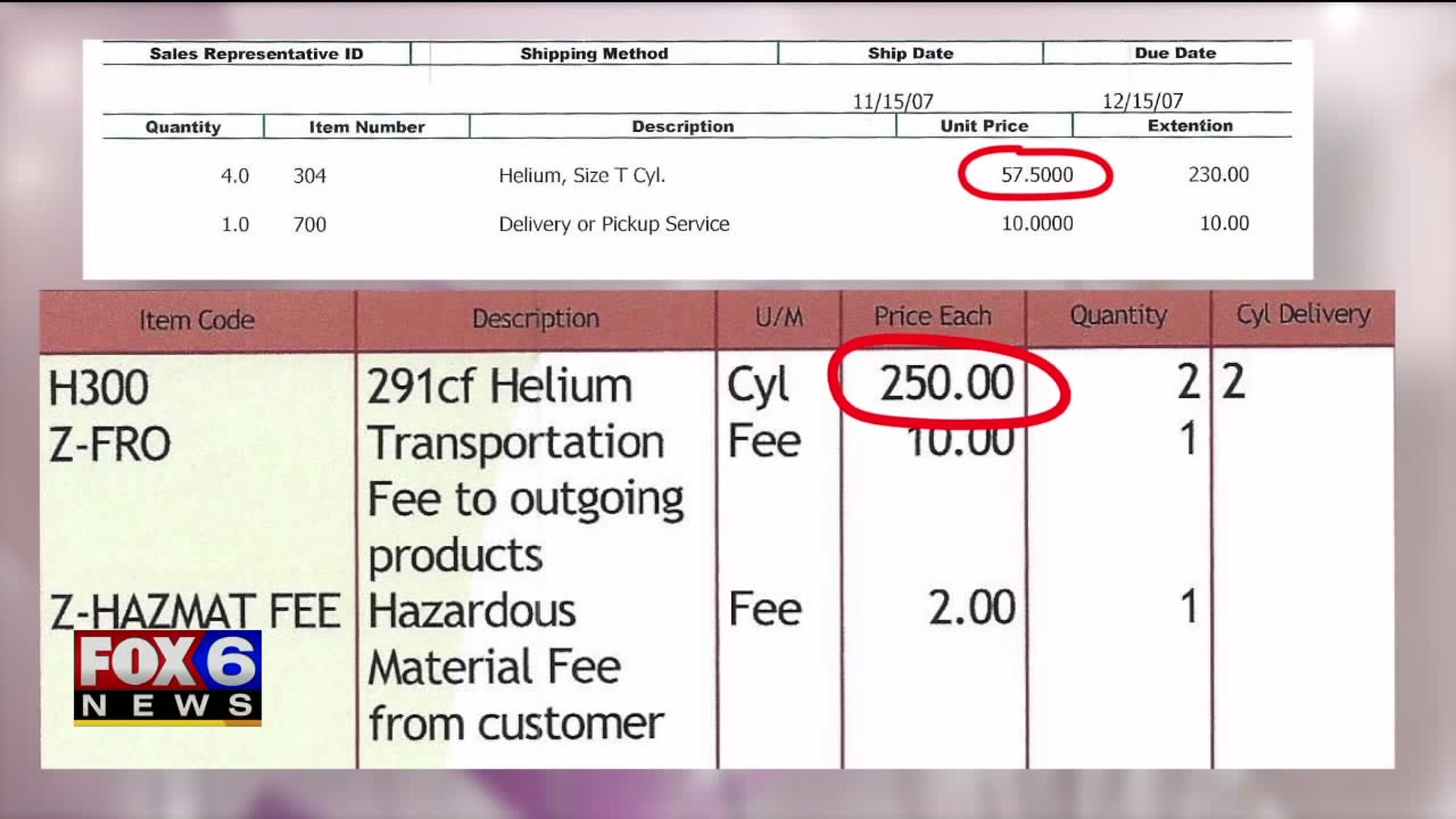Click the circled 250.00 price each
The height and width of the screenshot is (819, 1456).
[946, 382]
